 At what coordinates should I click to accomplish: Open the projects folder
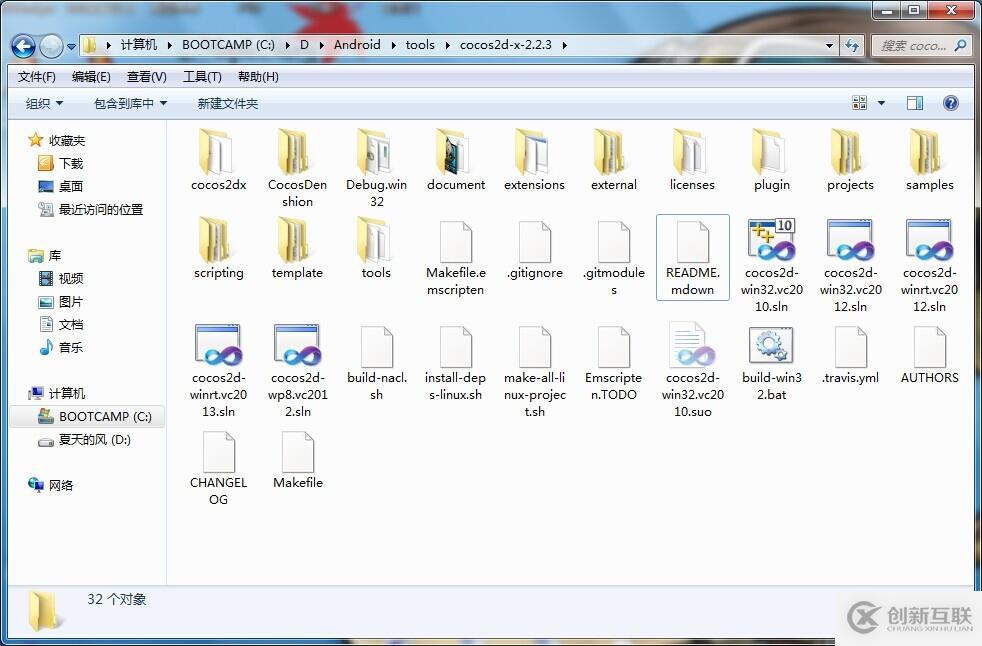(850, 160)
